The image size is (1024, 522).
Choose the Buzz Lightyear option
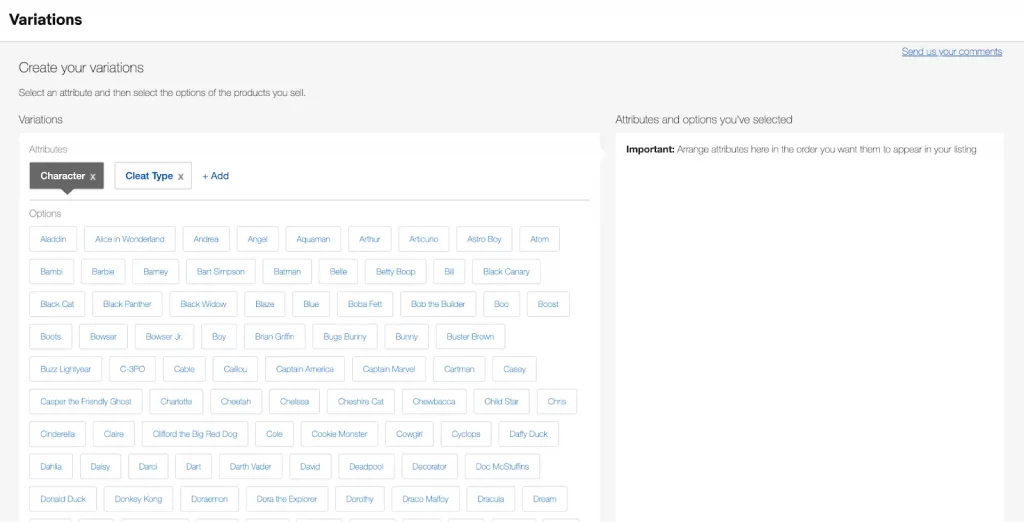(65, 369)
